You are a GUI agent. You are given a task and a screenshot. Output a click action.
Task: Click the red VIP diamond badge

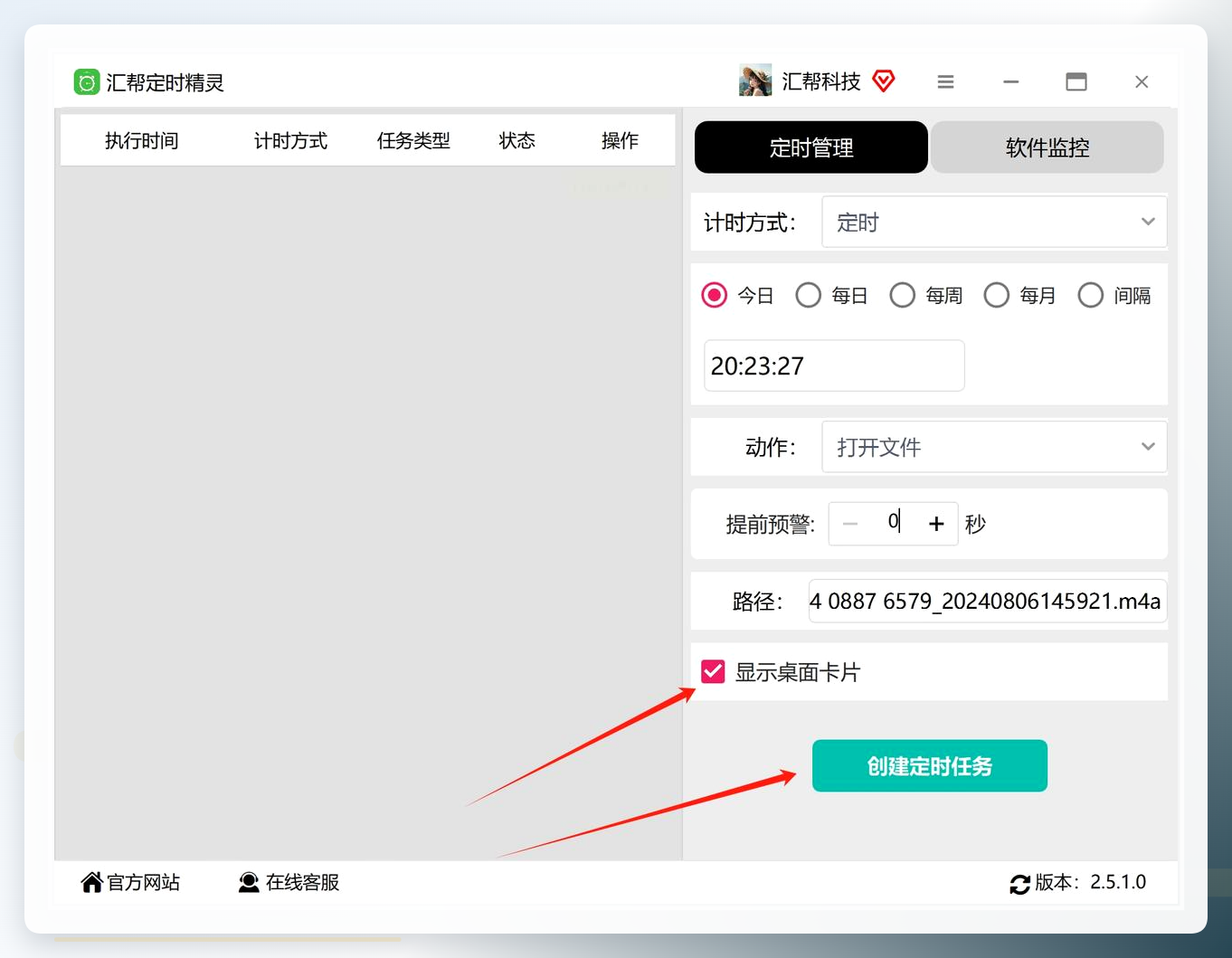pos(884,81)
